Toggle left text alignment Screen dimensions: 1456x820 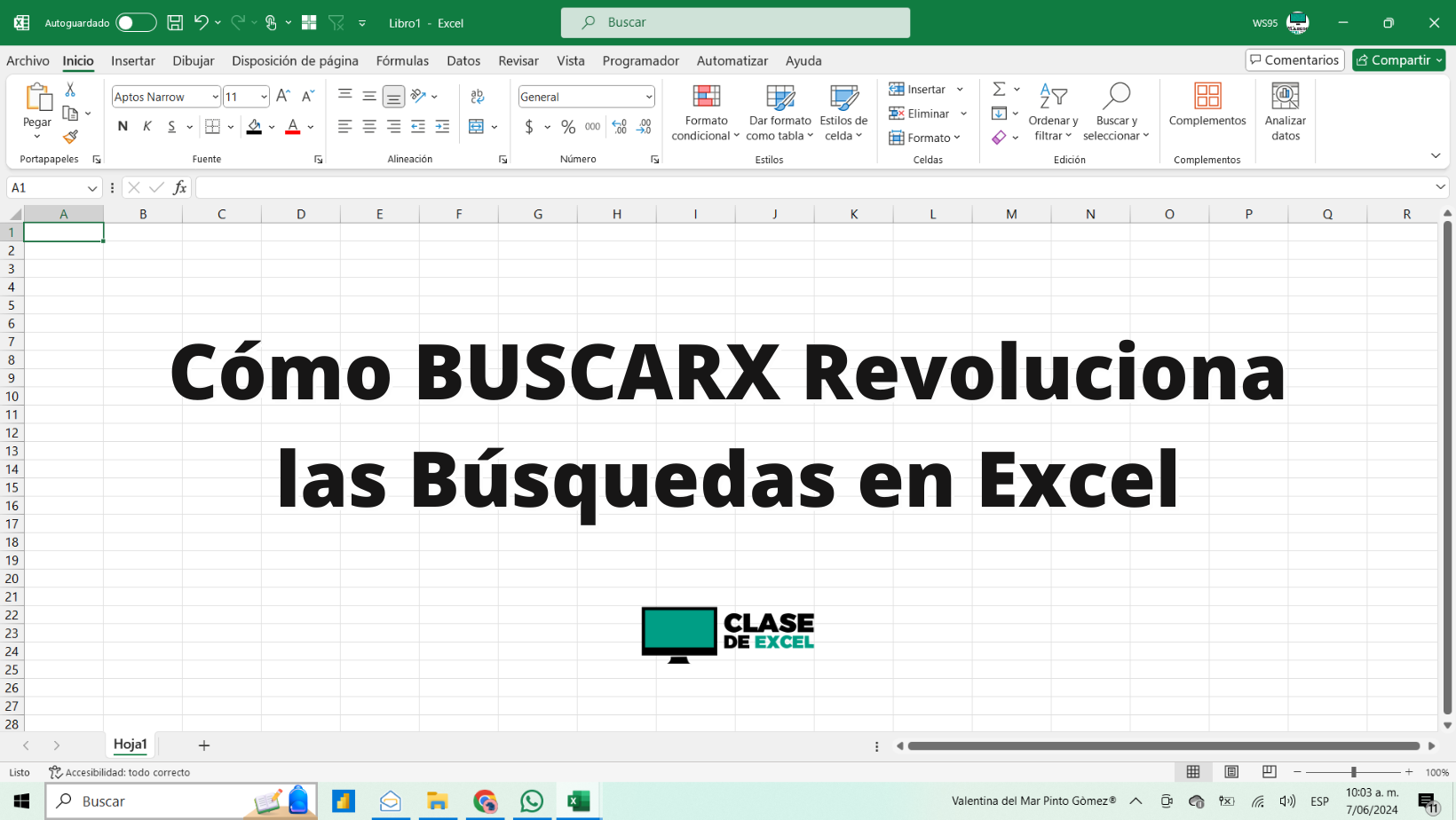[345, 126]
